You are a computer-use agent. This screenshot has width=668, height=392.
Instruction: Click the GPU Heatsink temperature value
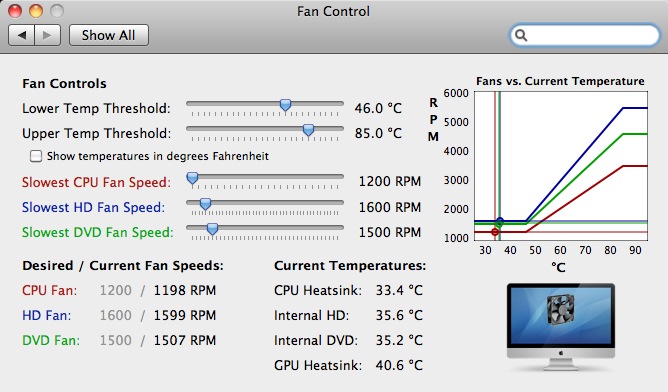pos(399,365)
